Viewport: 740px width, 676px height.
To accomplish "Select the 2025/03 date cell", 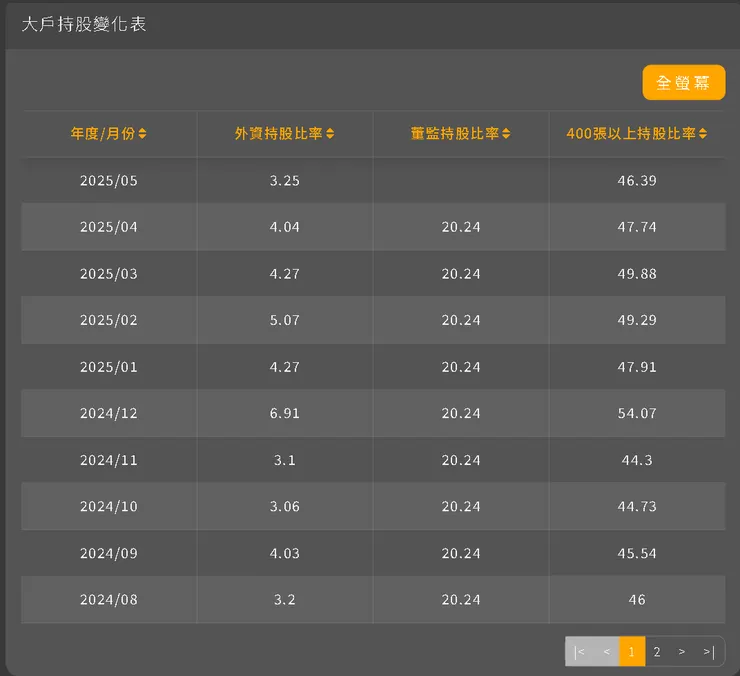I will pyautogui.click(x=109, y=274).
